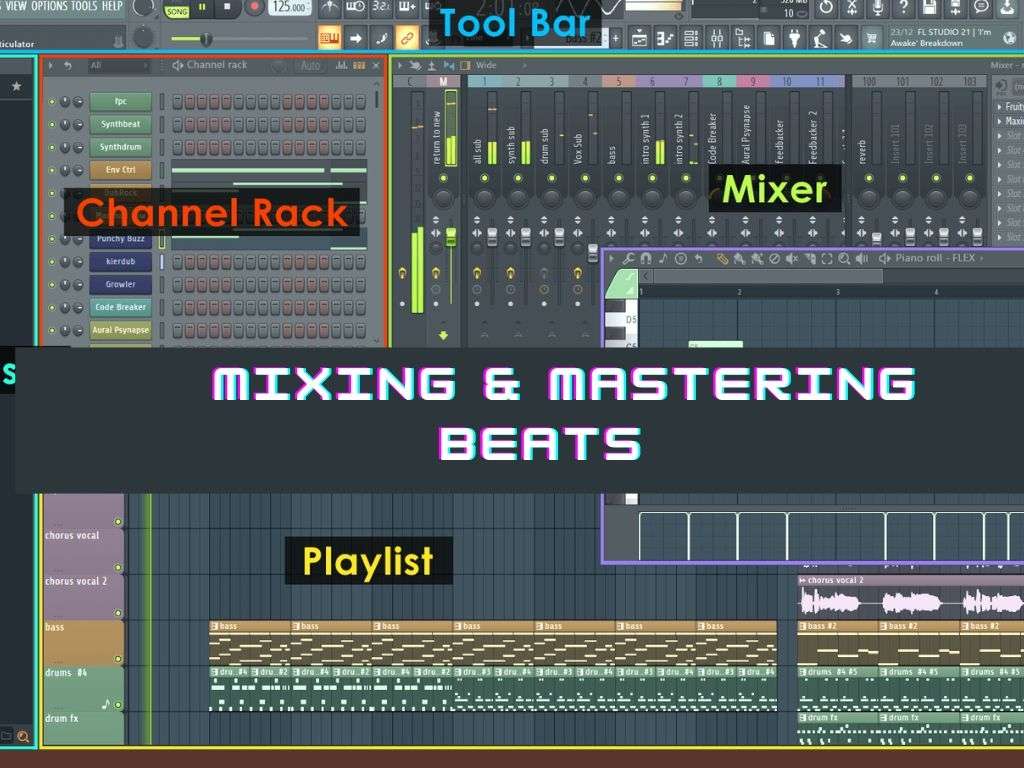The image size is (1024, 768).
Task: Open the Mixer view icon
Action: (x=717, y=40)
